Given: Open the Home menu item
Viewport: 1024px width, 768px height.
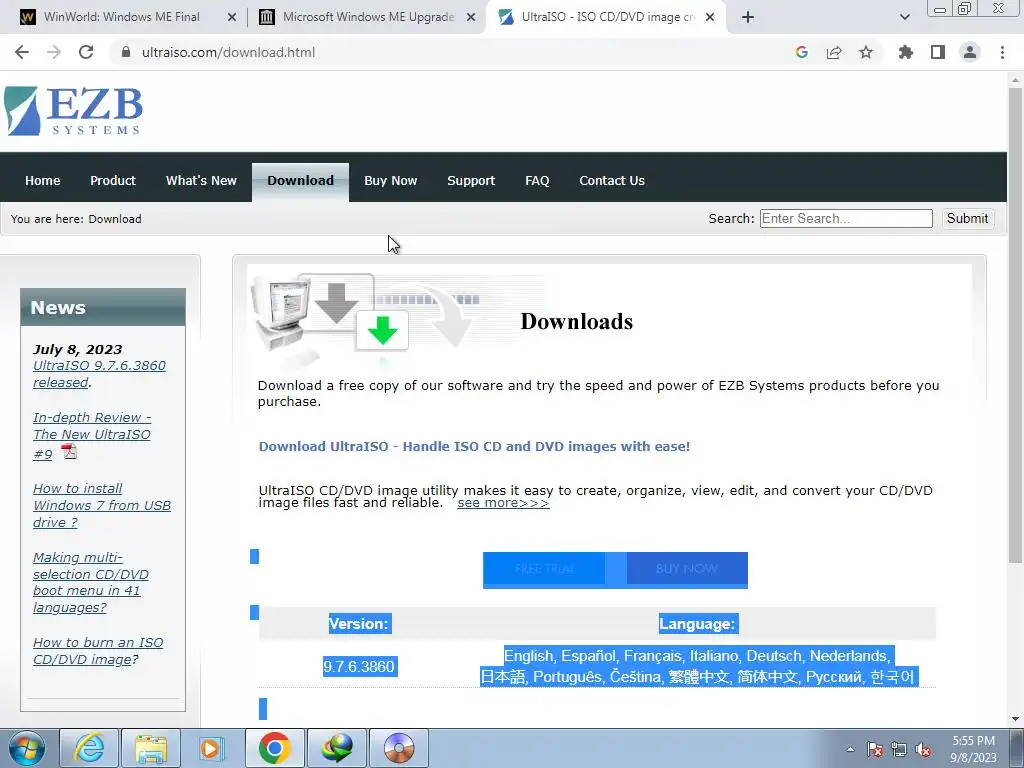Looking at the screenshot, I should coord(42,180).
